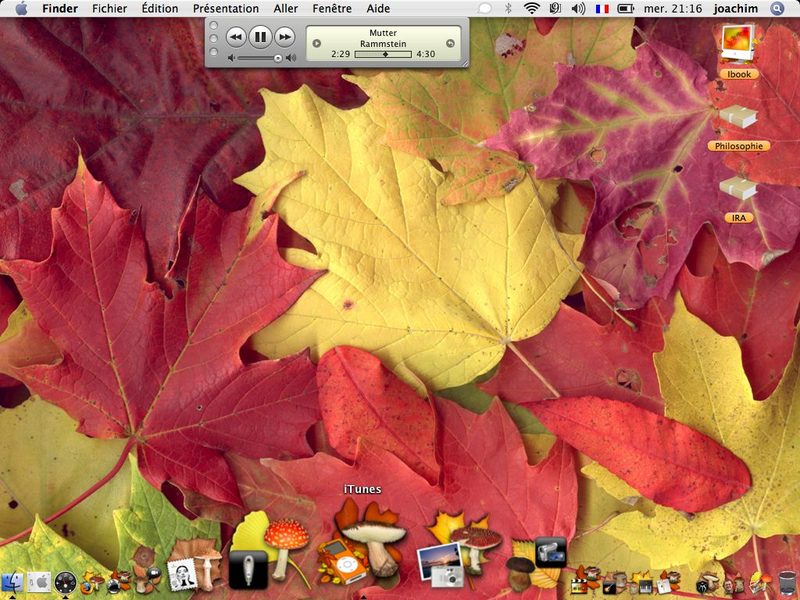Launch iPhoto camera icon in the Dock

(441, 565)
